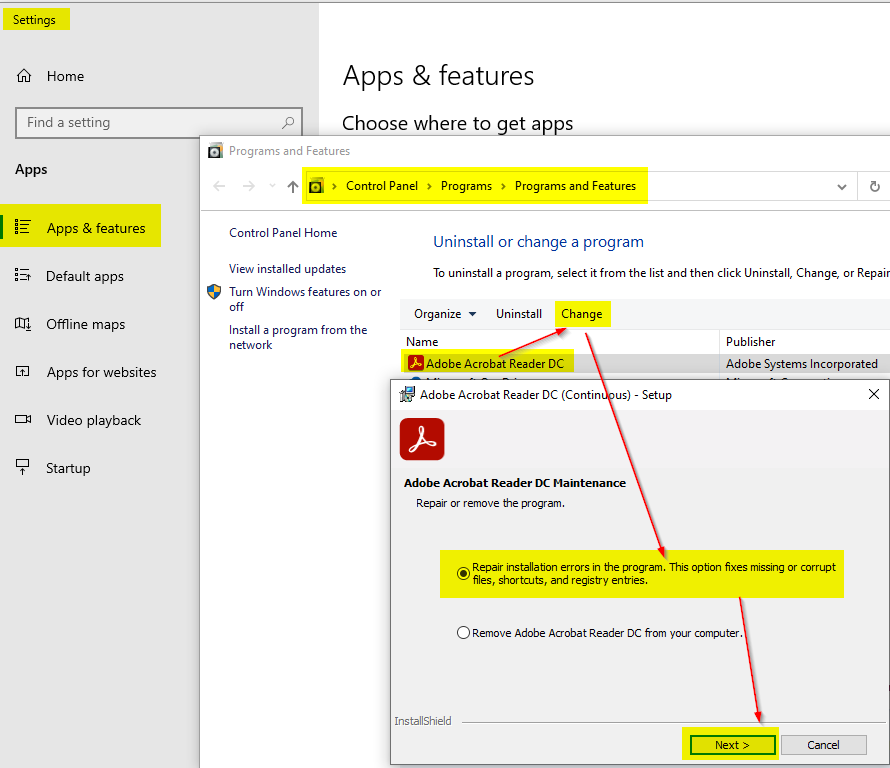This screenshot has height=768, width=890.
Task: Open the View installed updates link
Action: pyautogui.click(x=287, y=269)
